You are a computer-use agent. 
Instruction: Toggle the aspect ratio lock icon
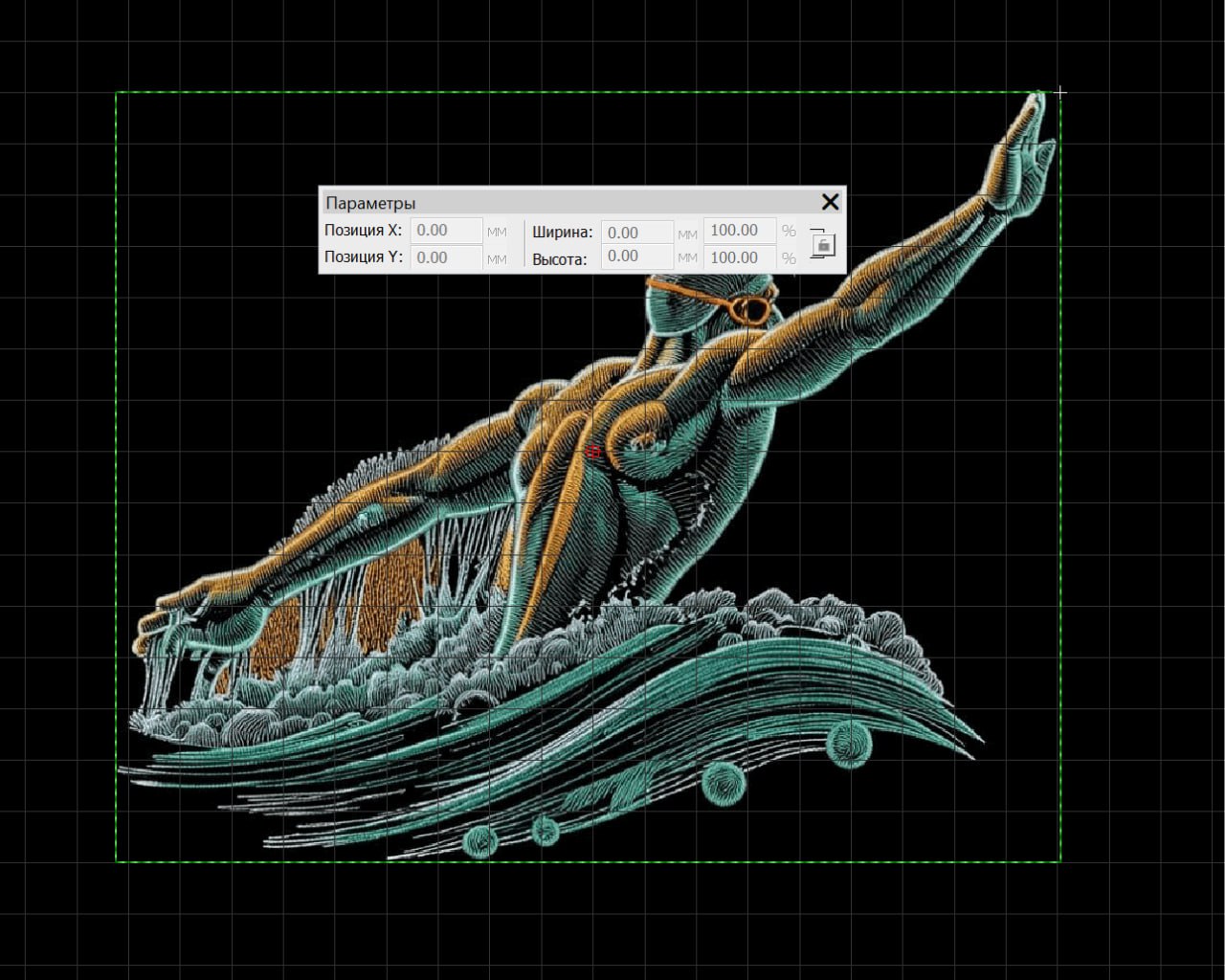pos(823,245)
